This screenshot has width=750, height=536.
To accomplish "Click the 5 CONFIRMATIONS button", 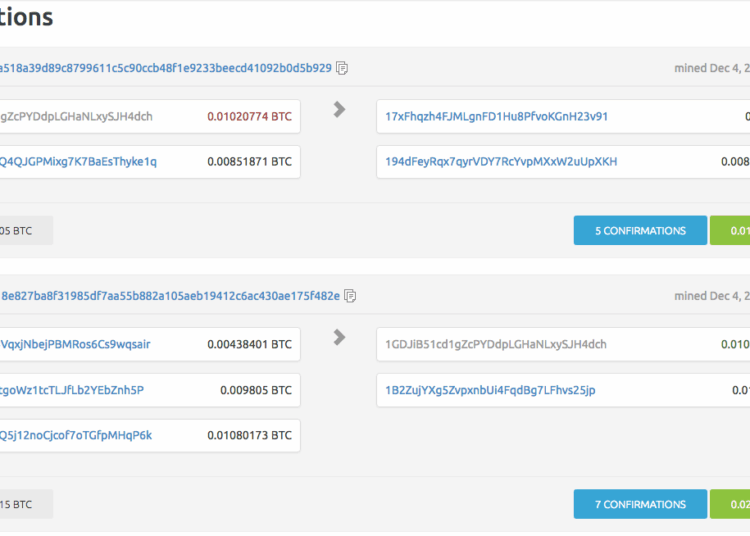I will (640, 231).
